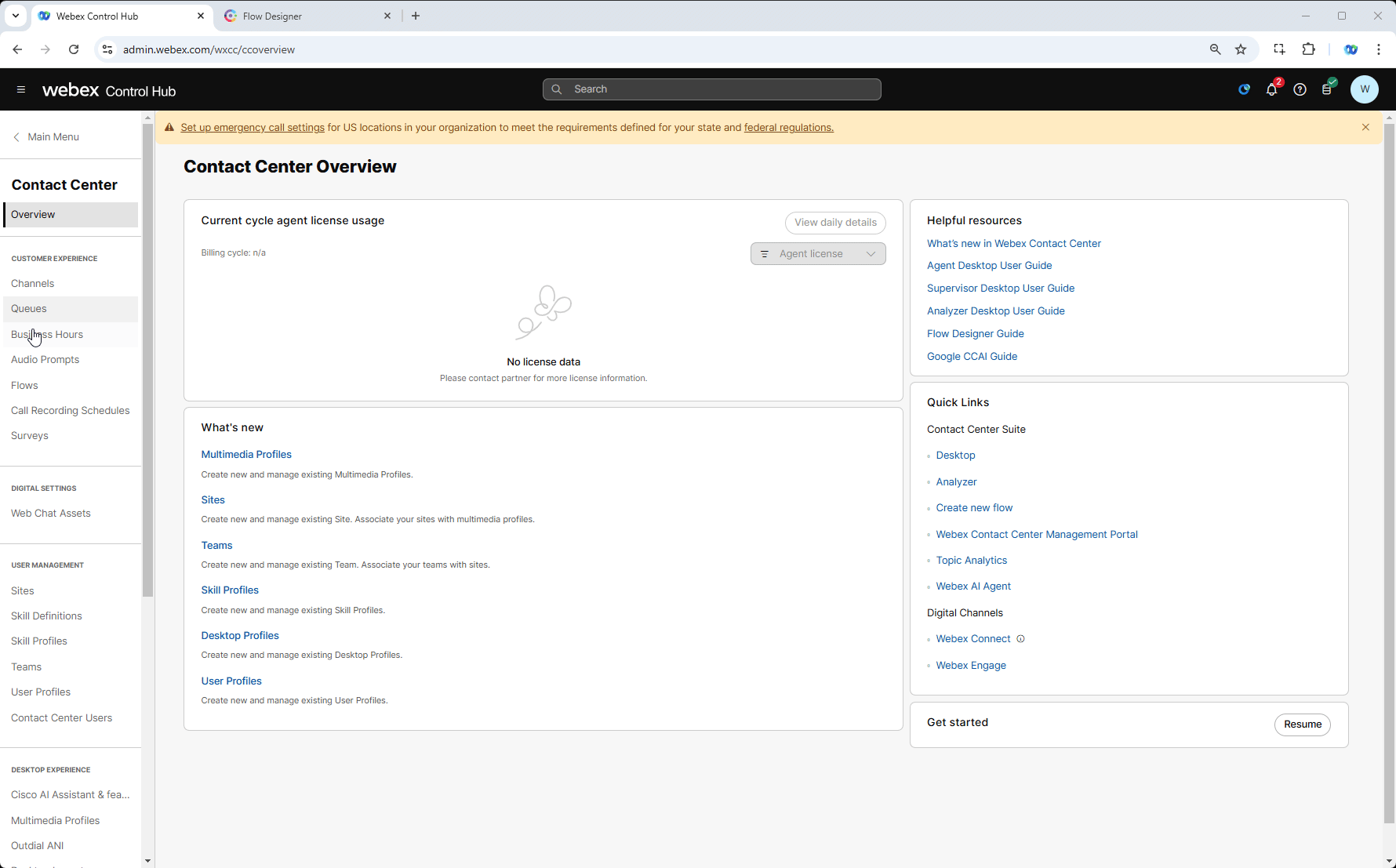1396x868 pixels.
Task: Switch to the Flow Designer tab
Action: [306, 16]
